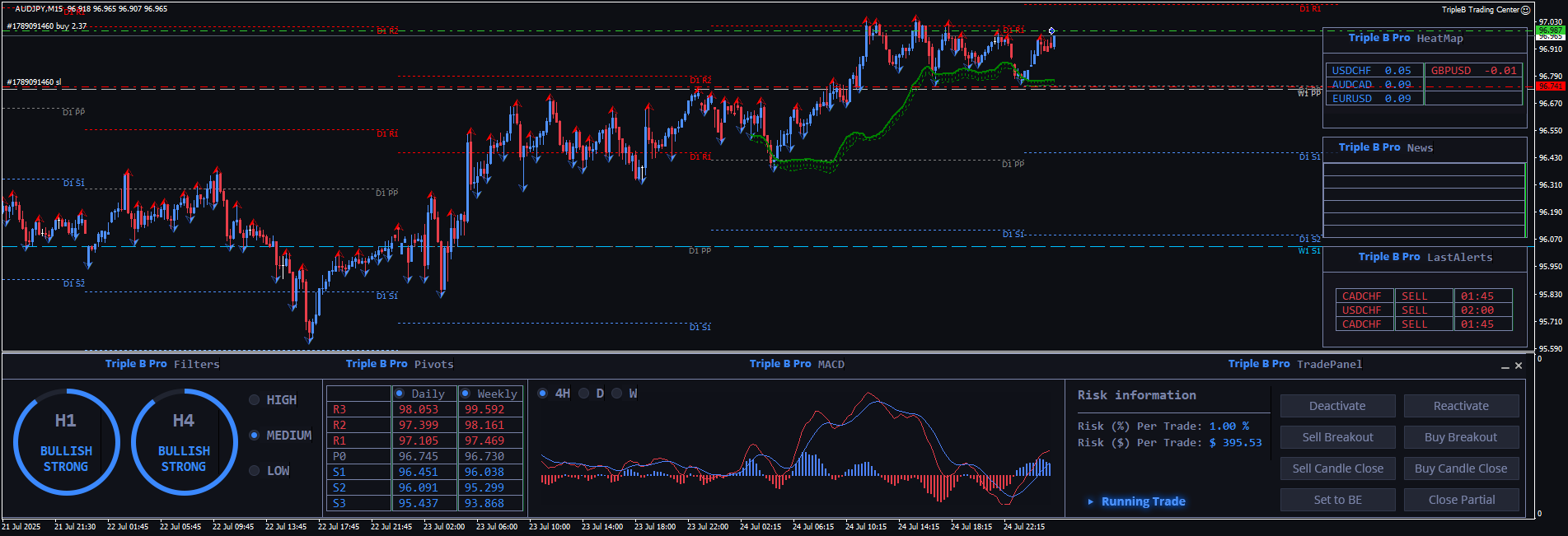Click the Close Partial button
The height and width of the screenshot is (536, 1568).
tap(1461, 500)
